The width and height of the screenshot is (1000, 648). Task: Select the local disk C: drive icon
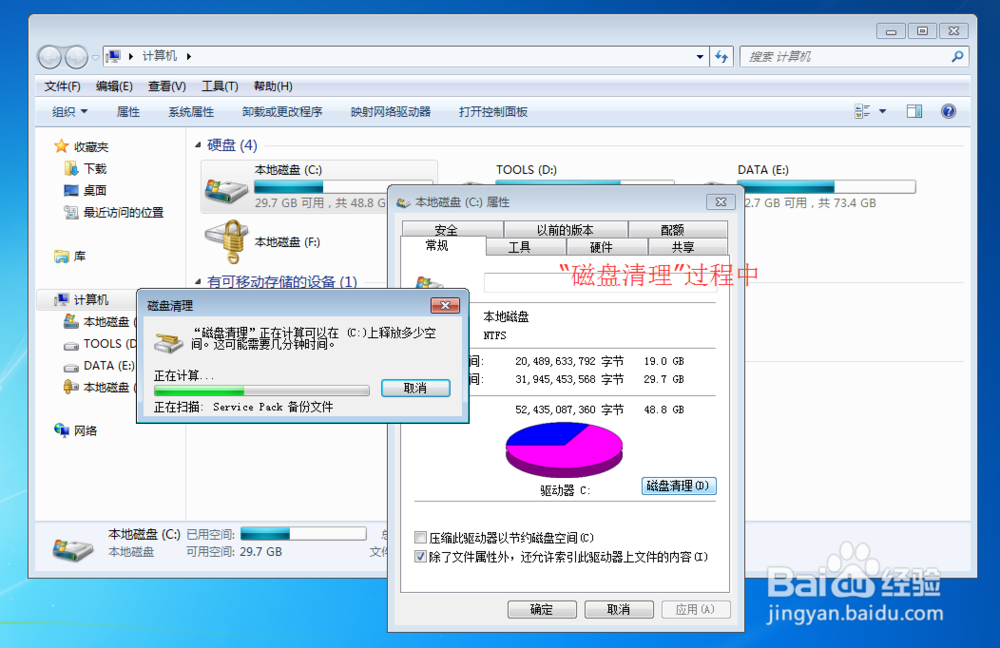(226, 190)
